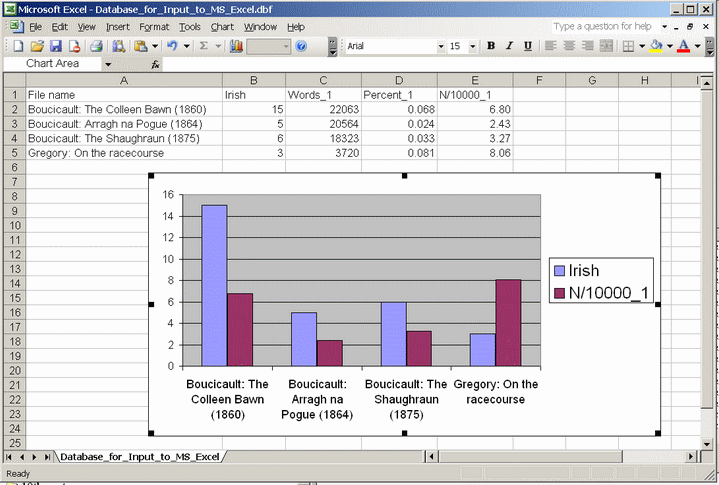Image resolution: width=719 pixels, height=485 pixels.
Task: Click the New workbook icon
Action: click(x=17, y=46)
